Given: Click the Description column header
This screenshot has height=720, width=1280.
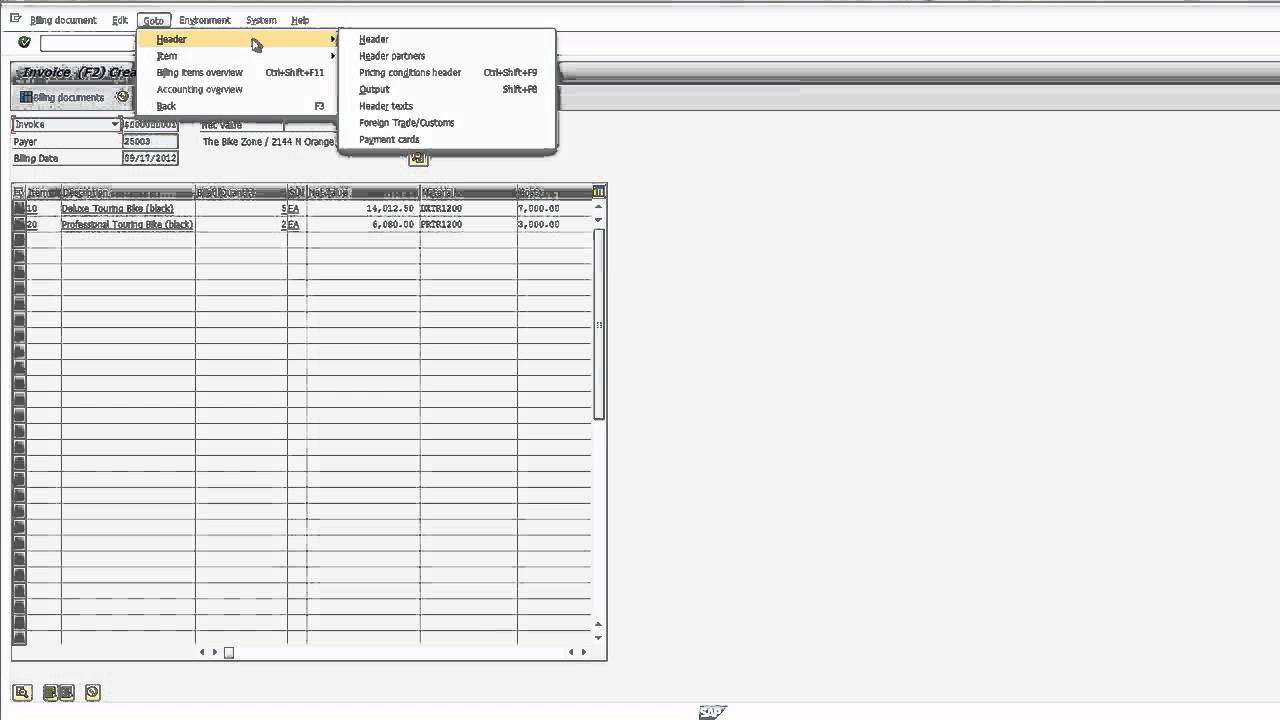Looking at the screenshot, I should pos(128,192).
